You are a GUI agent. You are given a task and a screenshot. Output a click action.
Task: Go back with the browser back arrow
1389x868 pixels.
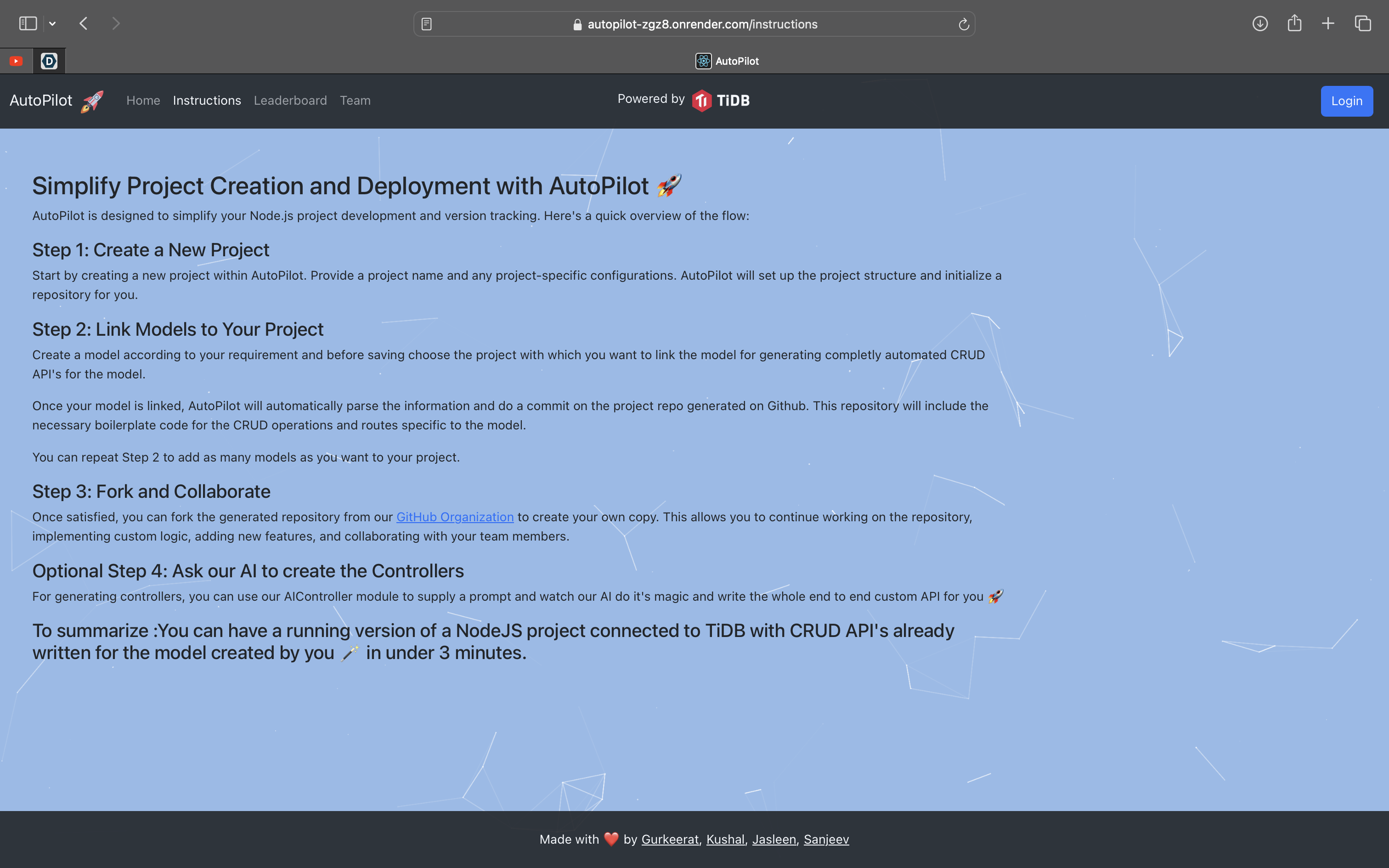(x=84, y=23)
